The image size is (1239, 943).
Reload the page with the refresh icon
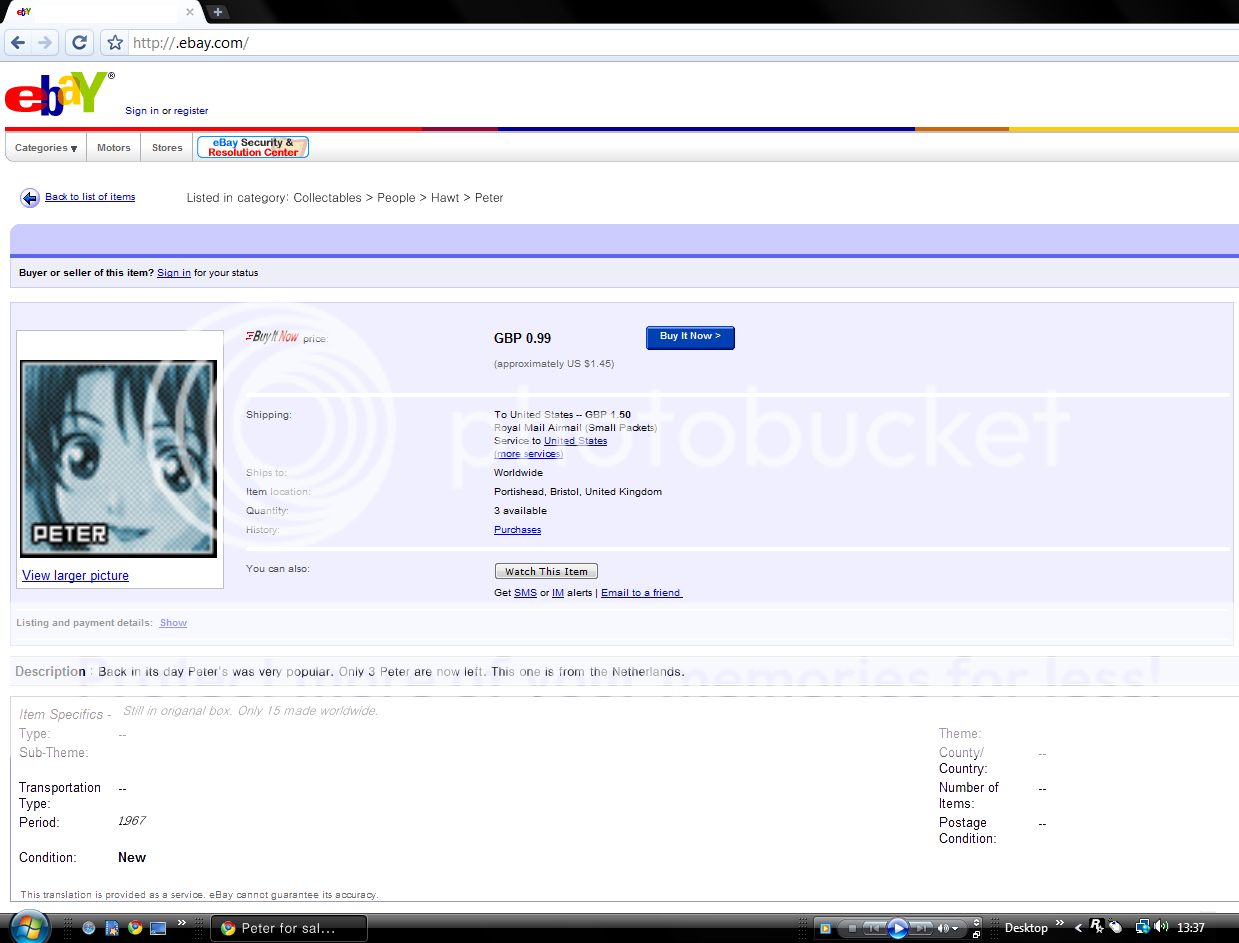pyautogui.click(x=80, y=43)
